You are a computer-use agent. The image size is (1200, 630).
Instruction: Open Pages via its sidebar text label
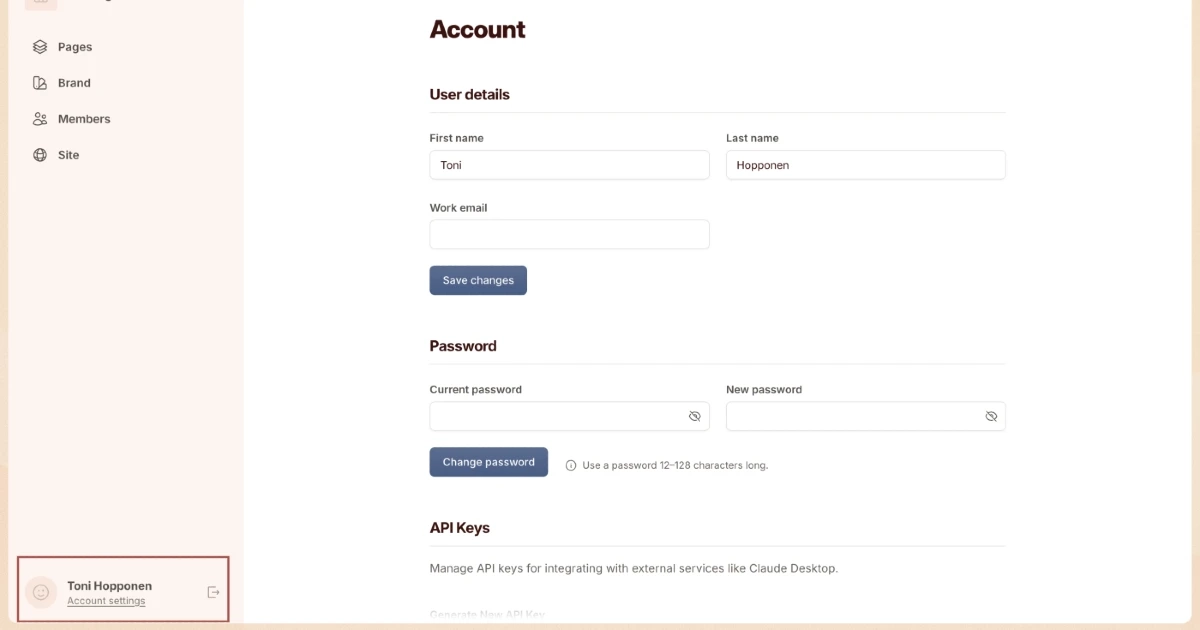point(75,47)
